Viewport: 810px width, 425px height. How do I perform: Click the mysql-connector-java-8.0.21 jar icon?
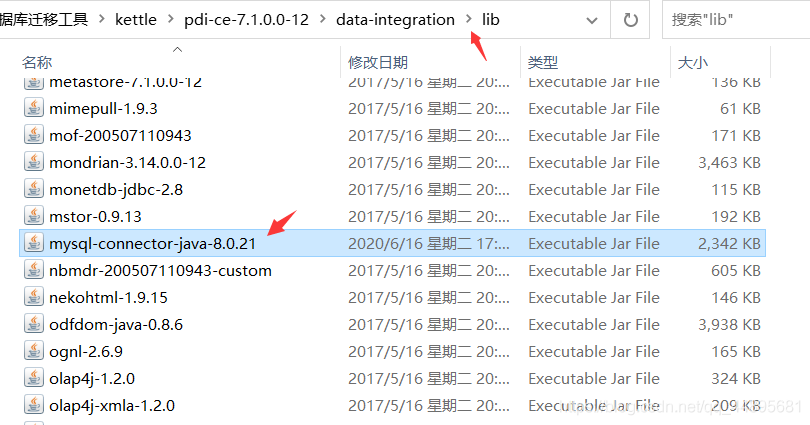tap(34, 243)
